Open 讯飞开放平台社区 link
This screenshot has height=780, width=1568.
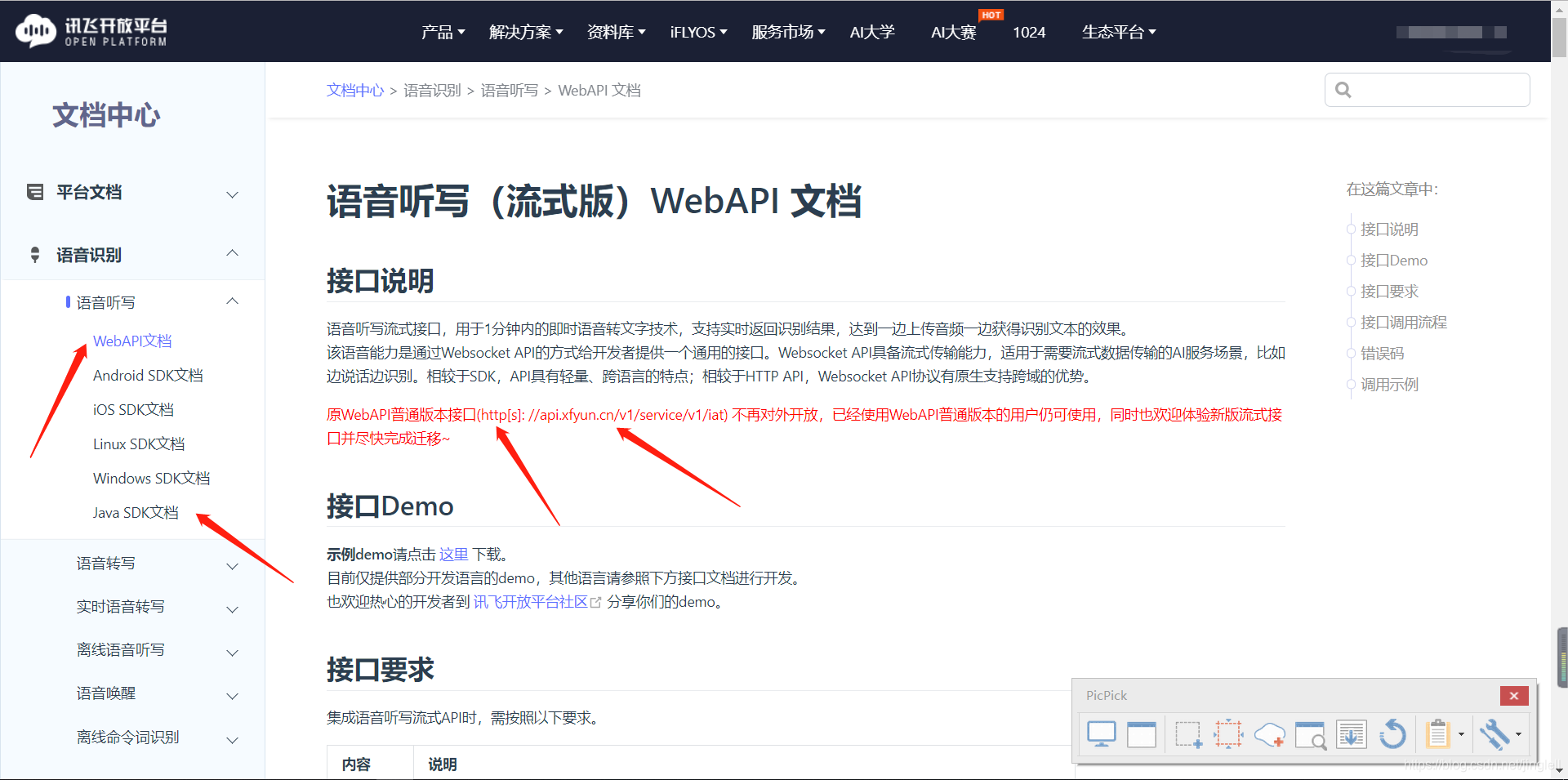click(531, 602)
